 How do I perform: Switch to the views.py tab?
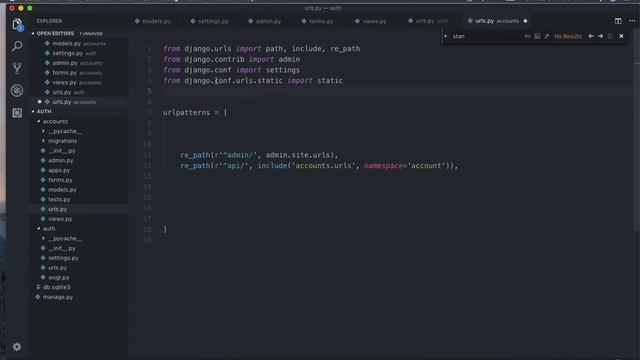click(x=371, y=21)
